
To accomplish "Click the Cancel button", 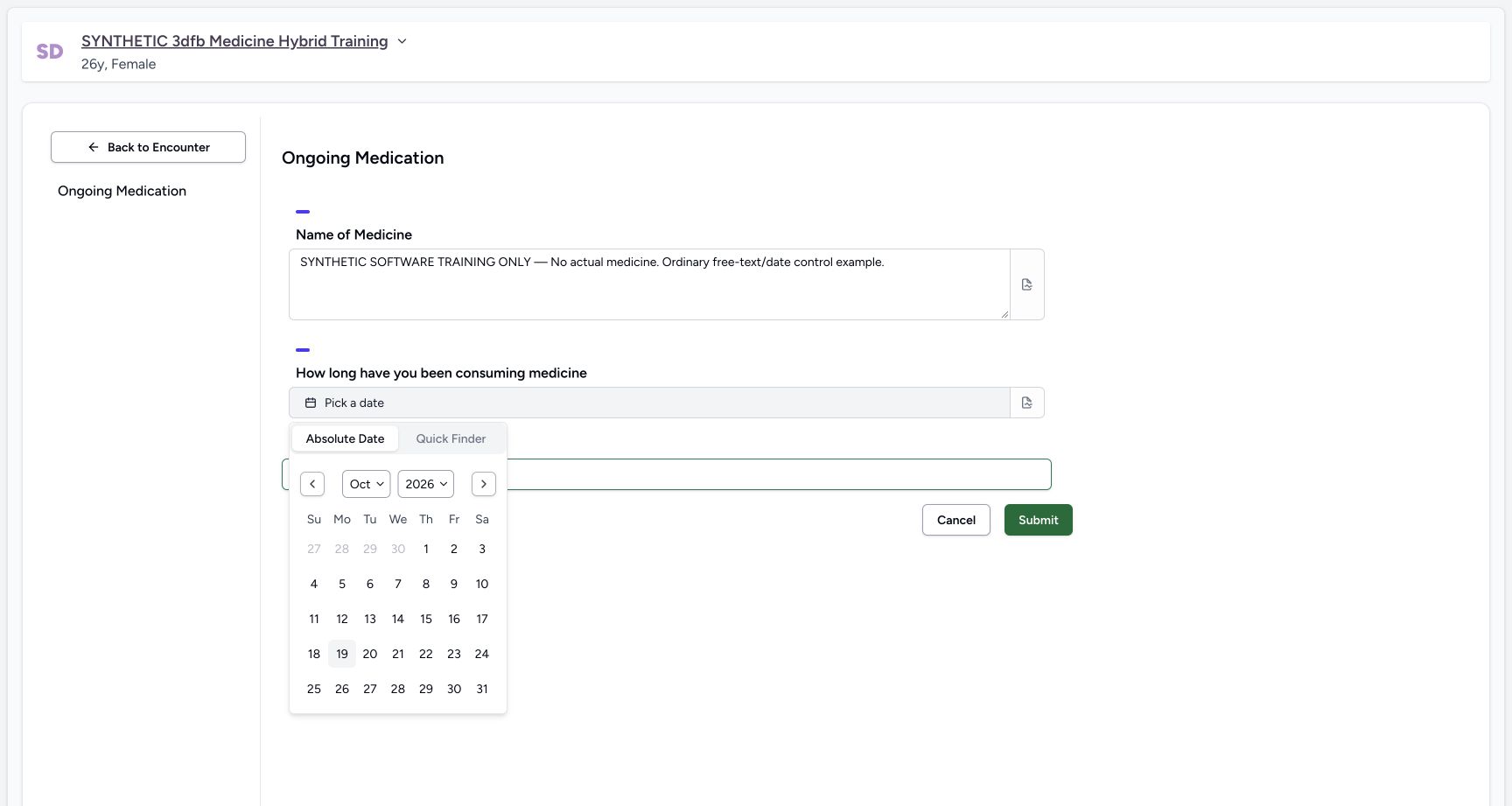I will (955, 520).
